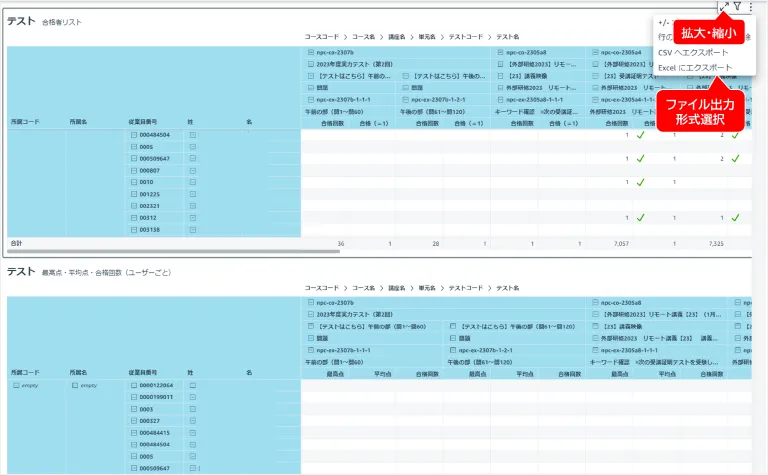Collapse the 姓 cell for row 001225
The height and width of the screenshot is (475, 768).
(x=192, y=194)
